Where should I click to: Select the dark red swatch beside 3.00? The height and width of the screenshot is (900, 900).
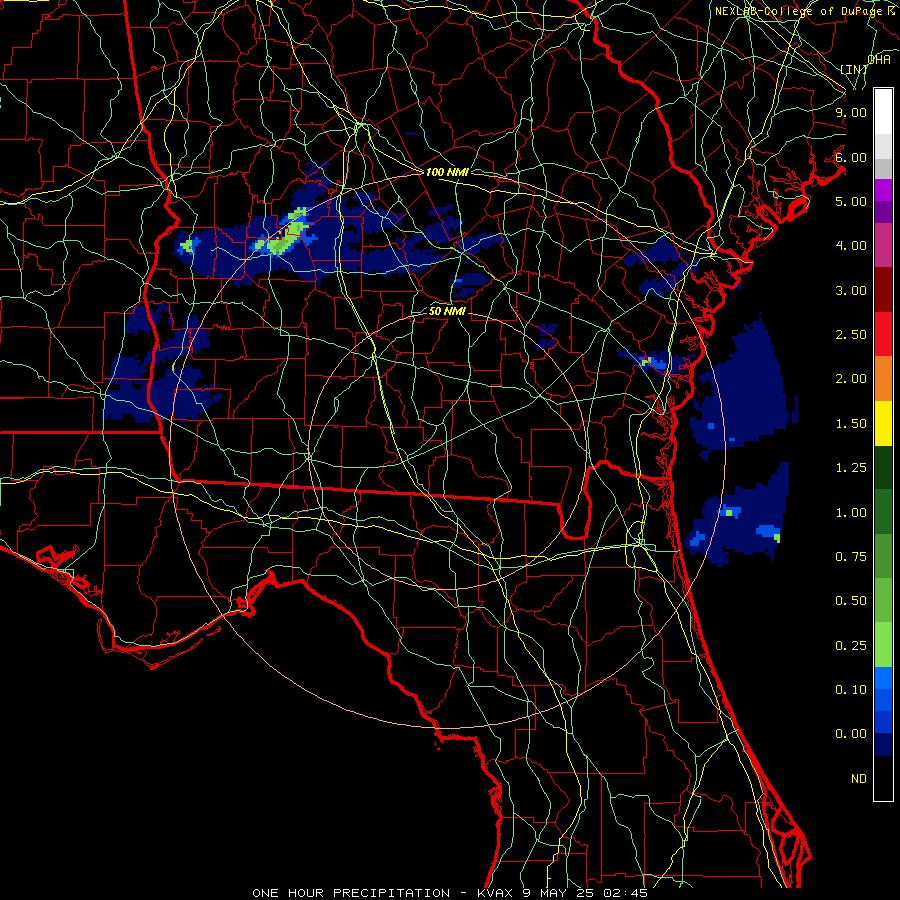pyautogui.click(x=883, y=290)
